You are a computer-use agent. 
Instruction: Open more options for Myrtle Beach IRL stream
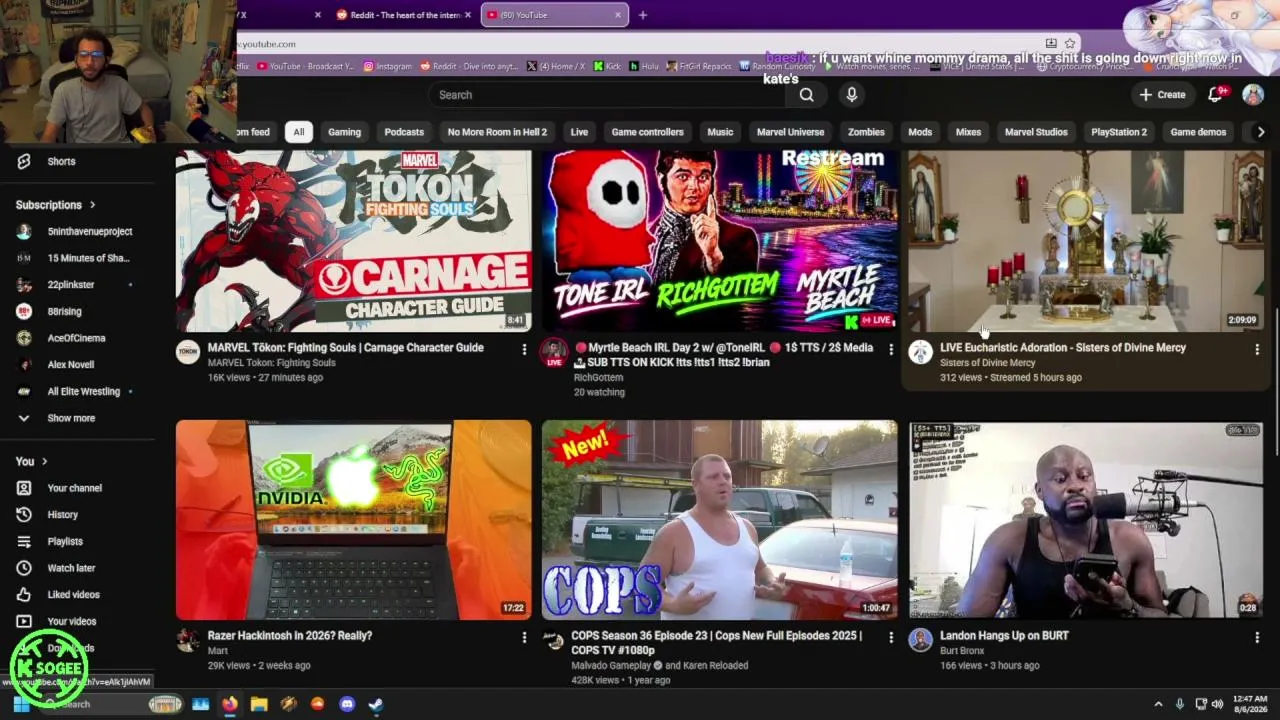click(x=891, y=349)
